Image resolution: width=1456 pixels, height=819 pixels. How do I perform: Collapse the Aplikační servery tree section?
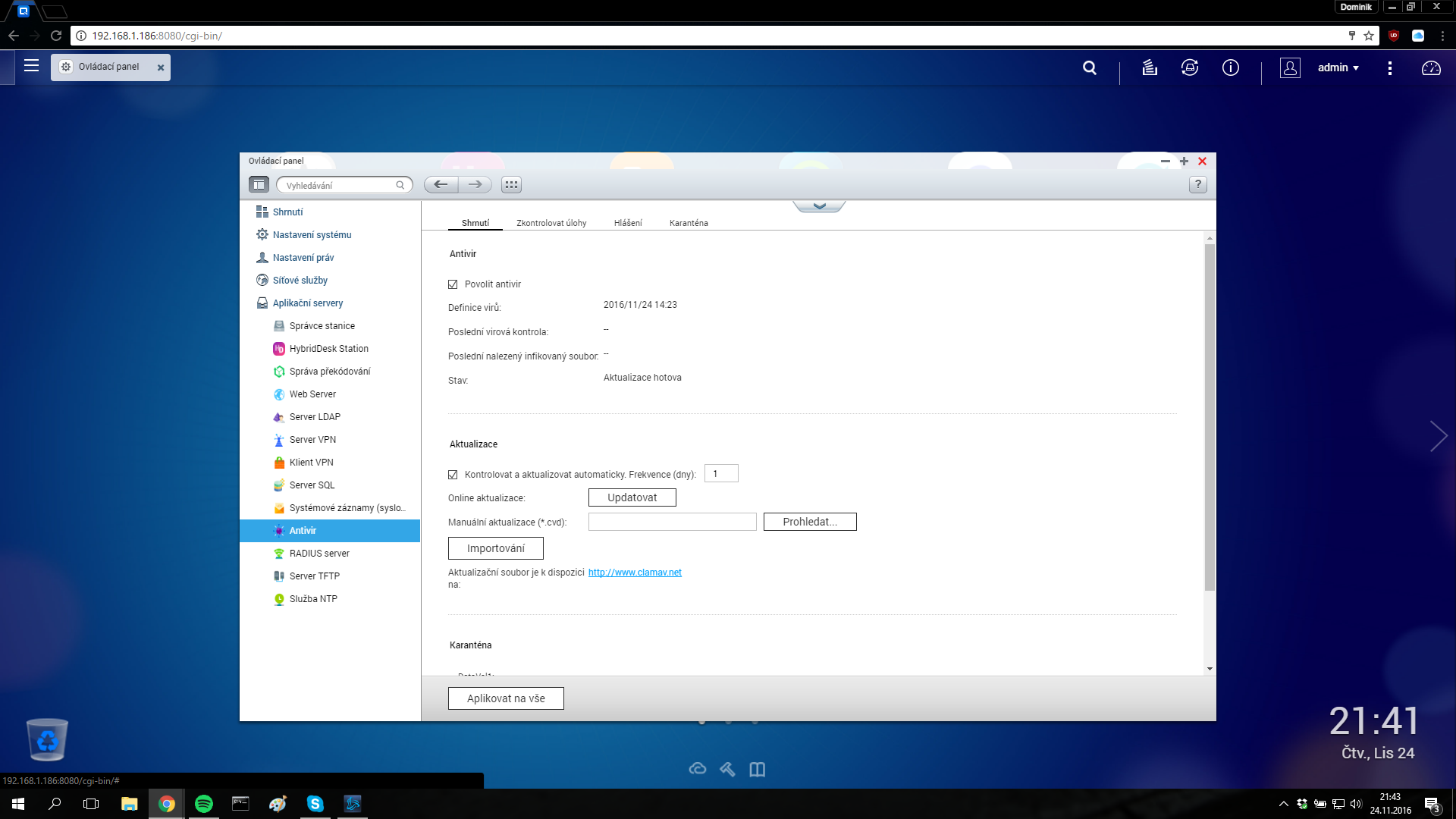pyautogui.click(x=307, y=303)
